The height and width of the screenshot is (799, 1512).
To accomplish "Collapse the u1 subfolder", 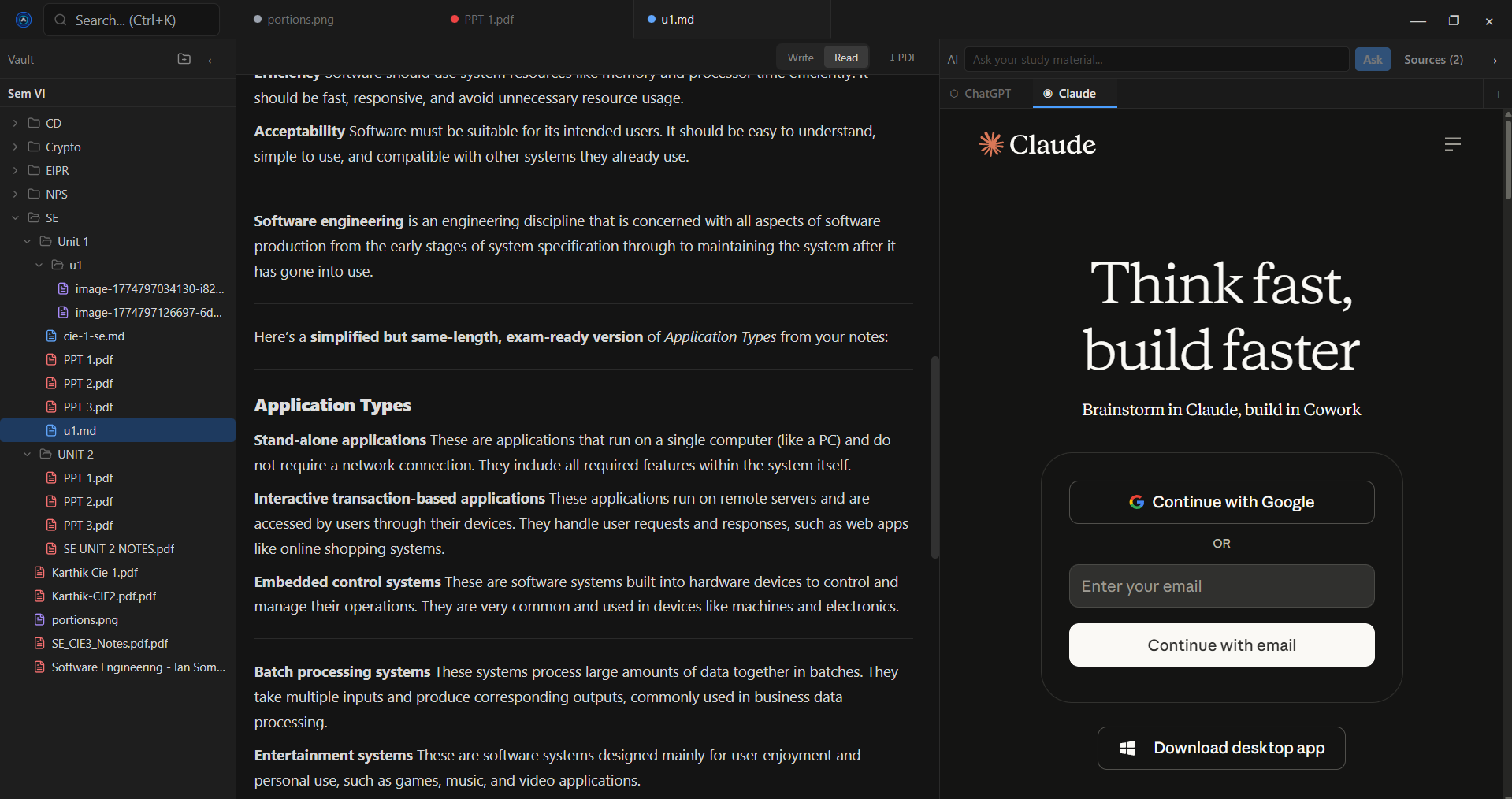I will [x=39, y=265].
